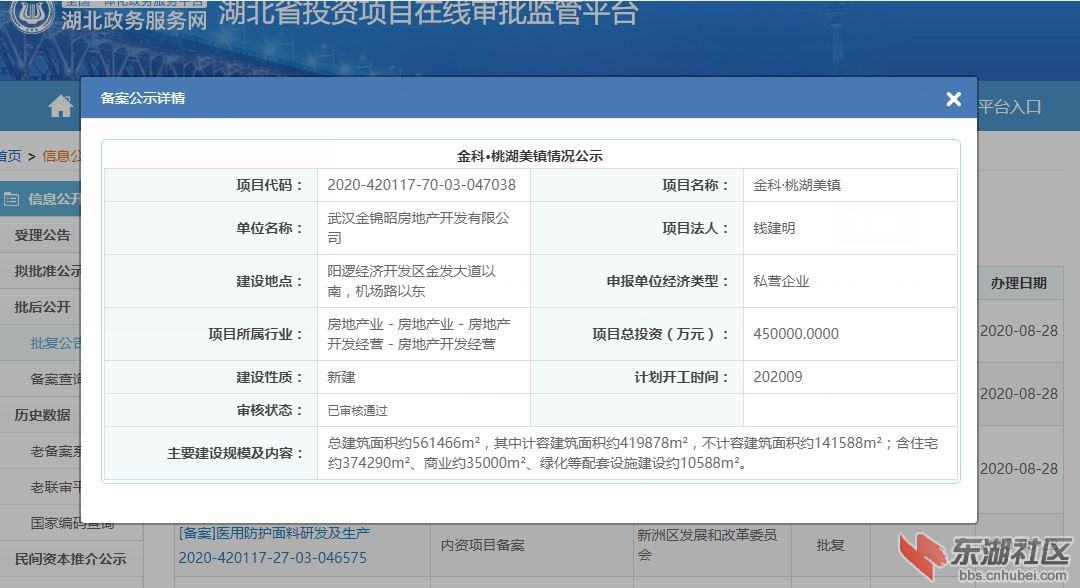
Task: Click the 私营企业 economic type value
Action: pos(781,281)
